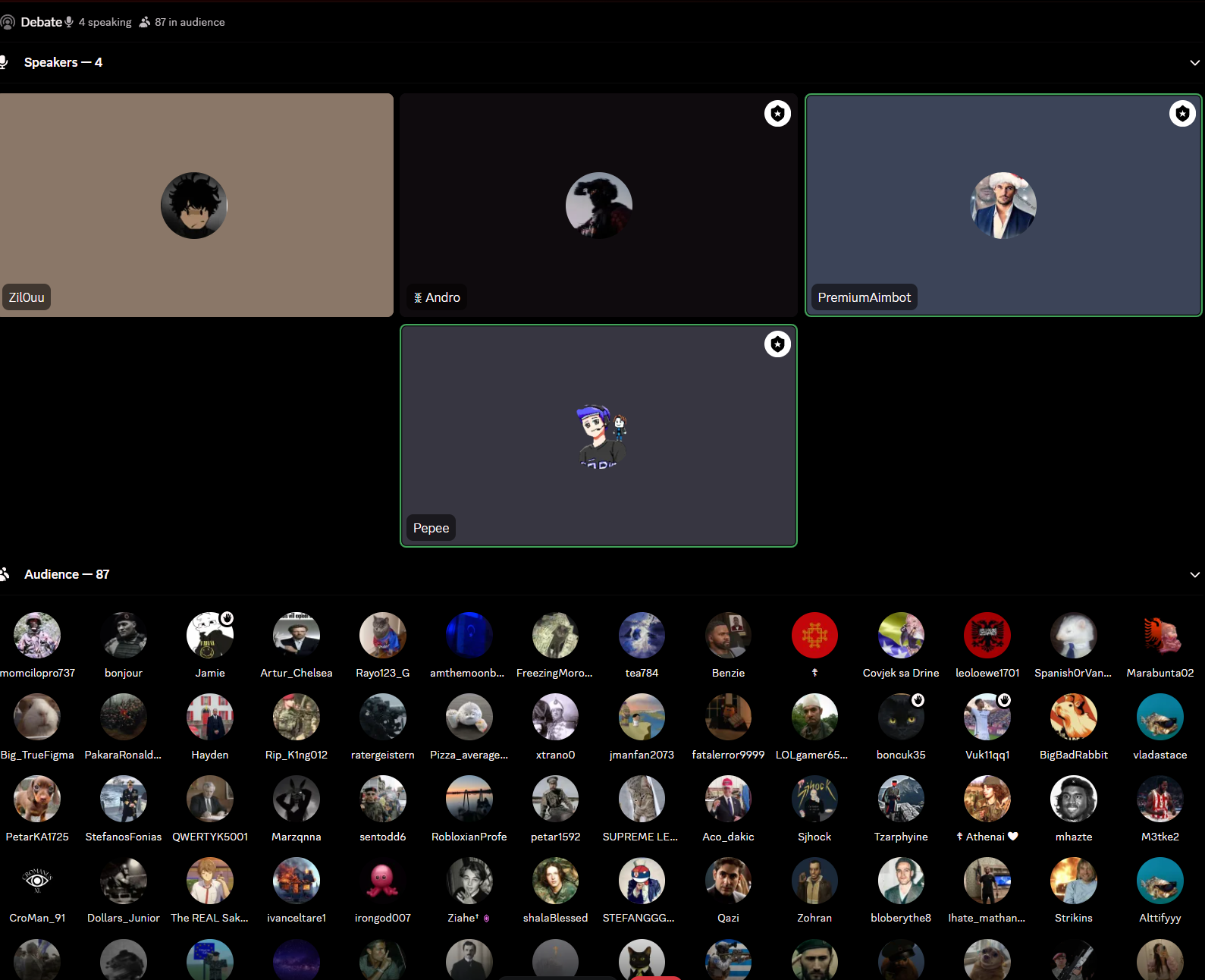Click the raised hand badge on Vuk11qq1's avatar
This screenshot has width=1205, height=980.
(x=1004, y=700)
